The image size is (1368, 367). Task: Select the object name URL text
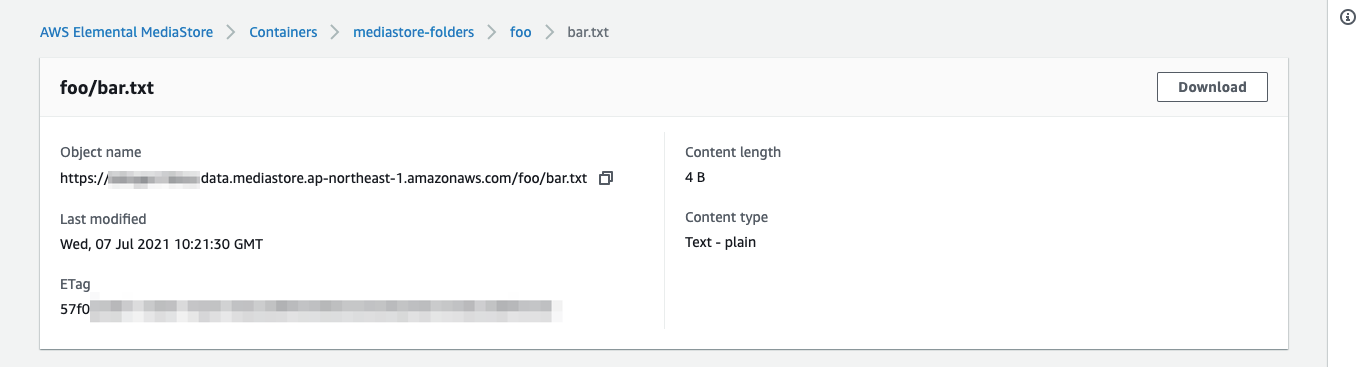pos(324,178)
